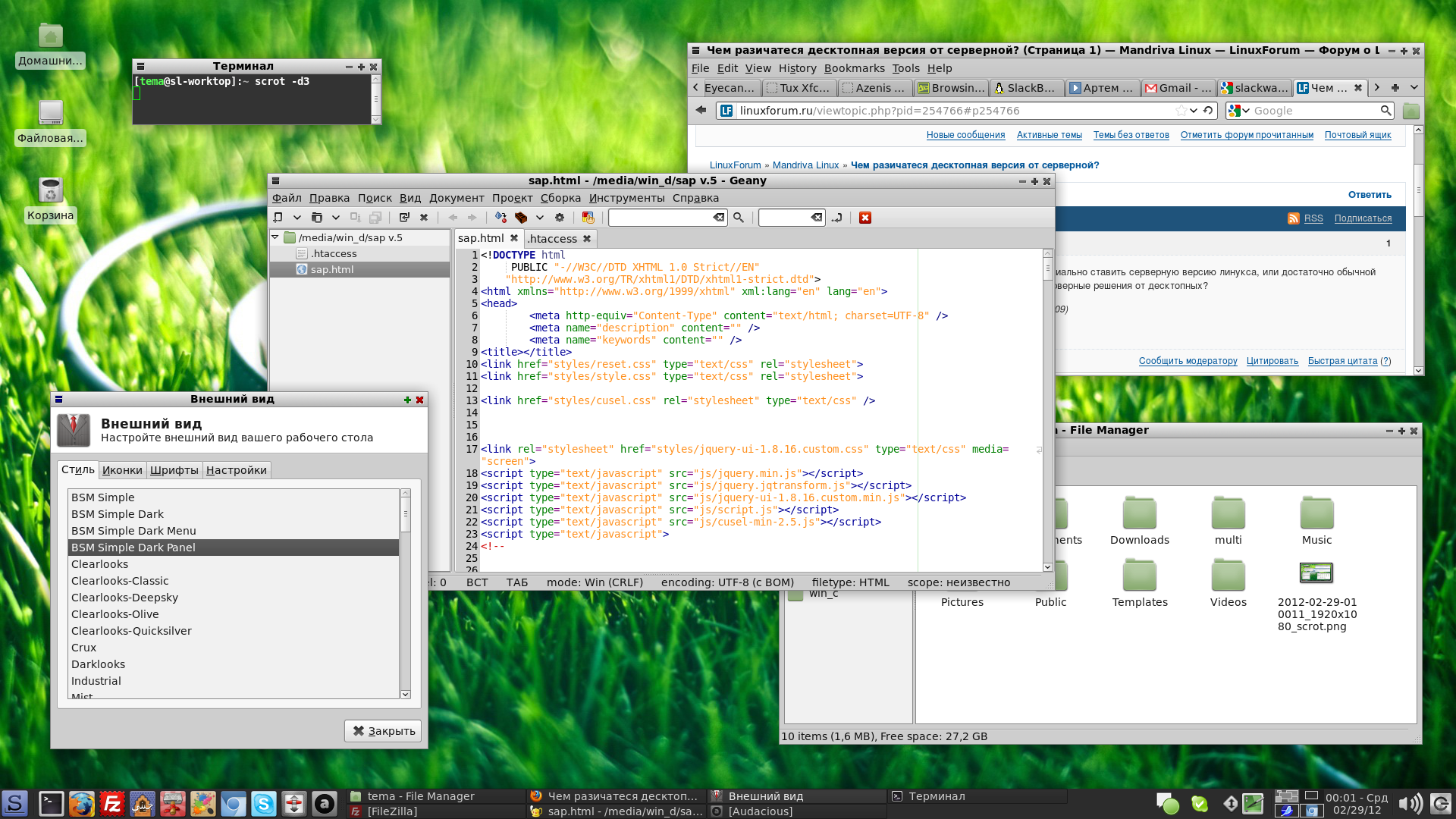Click the build brick icon in Geany toolbar
The width and height of the screenshot is (1456, 819).
tap(521, 218)
